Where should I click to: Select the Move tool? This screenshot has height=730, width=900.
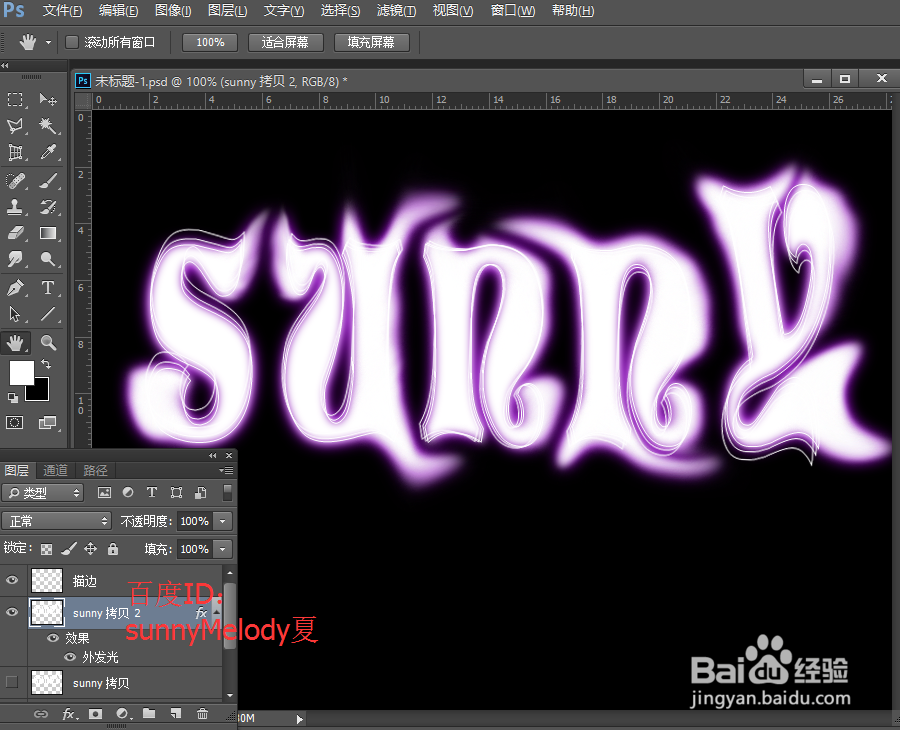[48, 100]
